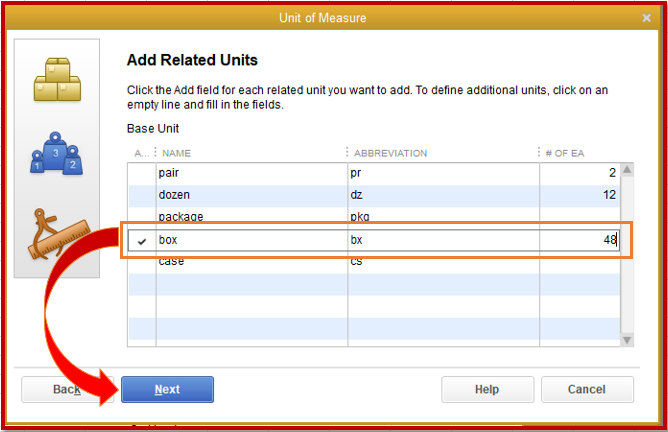Viewport: 668px width, 432px height.
Task: Click scrollbar up arrow in units table
Action: pos(627,170)
